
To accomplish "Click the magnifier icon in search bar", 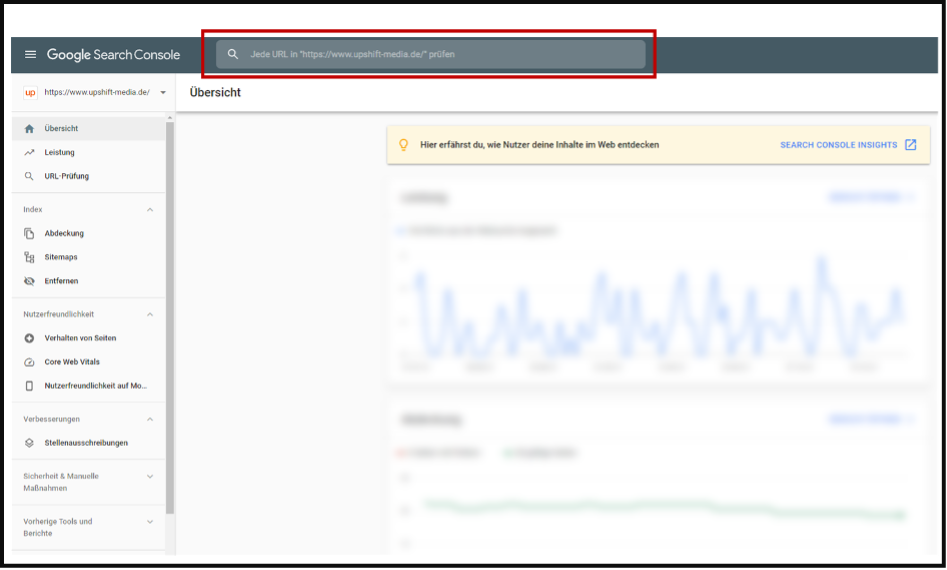I will [233, 55].
